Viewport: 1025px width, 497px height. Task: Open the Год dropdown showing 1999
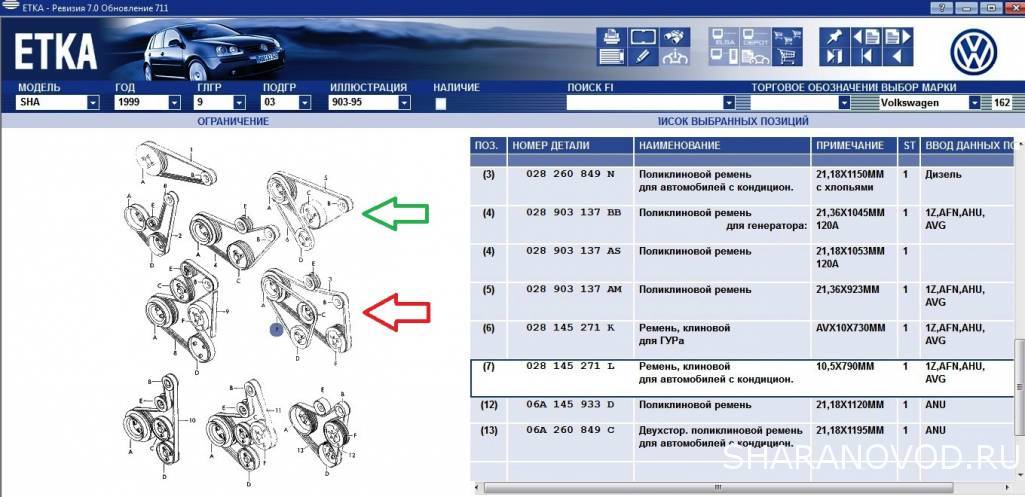(177, 103)
